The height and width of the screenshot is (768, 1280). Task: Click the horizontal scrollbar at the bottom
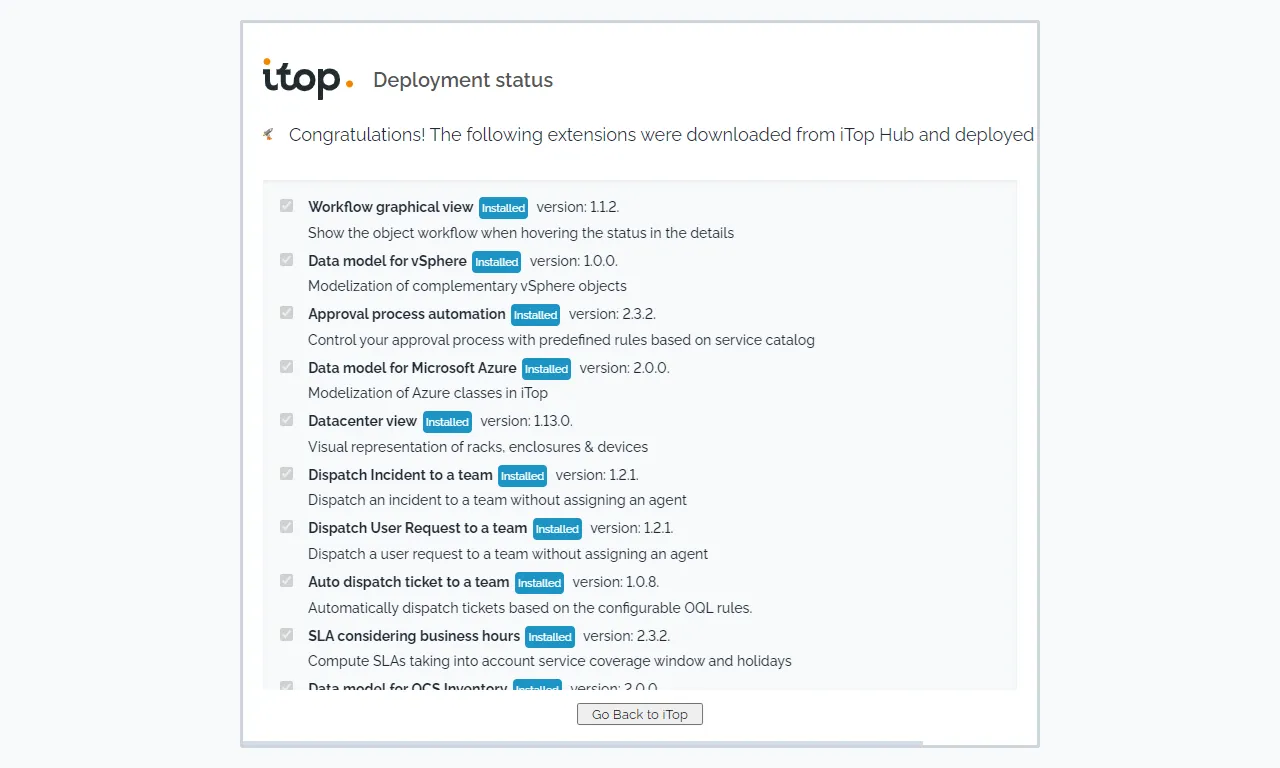pyautogui.click(x=582, y=743)
